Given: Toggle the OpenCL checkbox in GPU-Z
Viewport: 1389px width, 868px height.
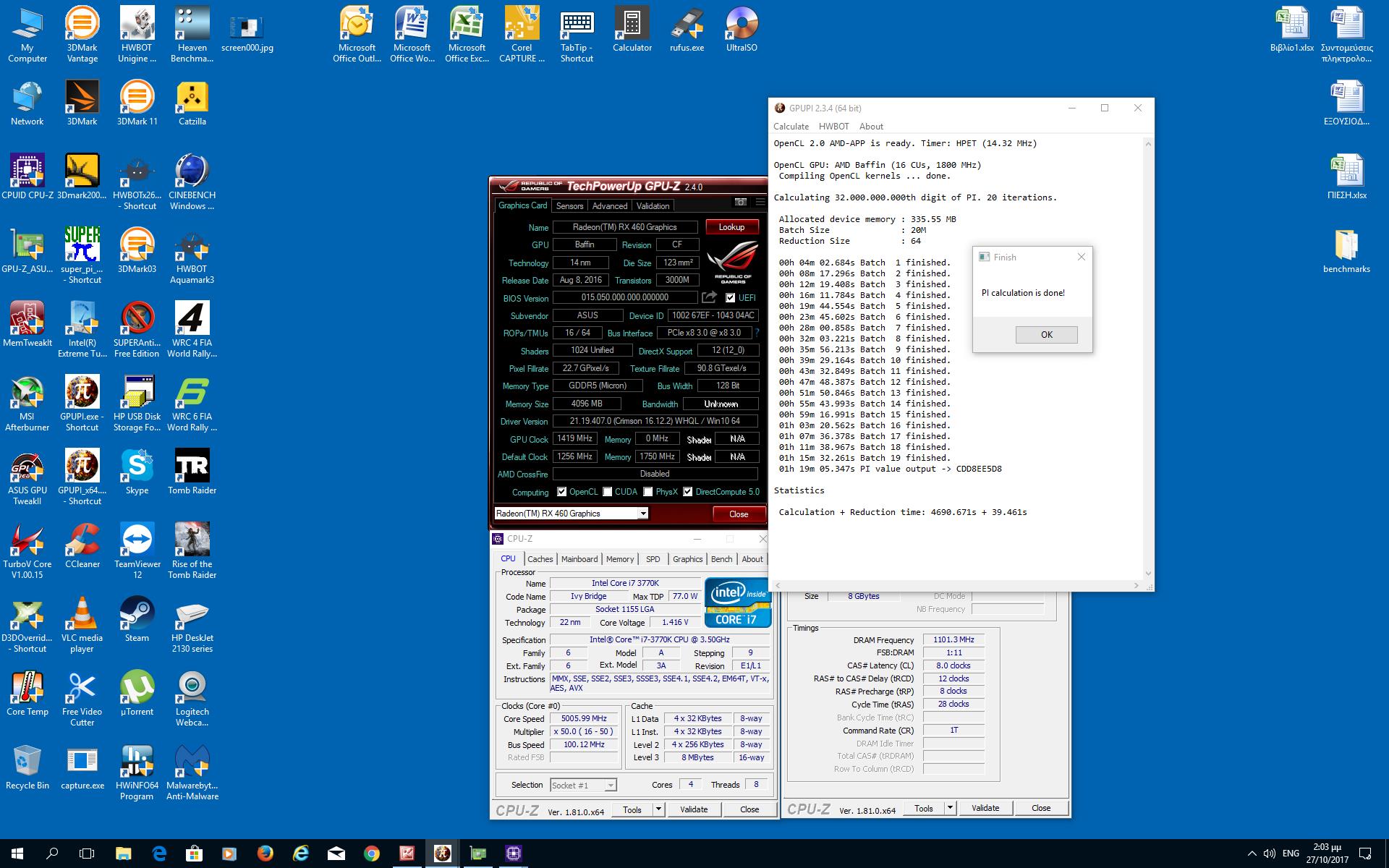Looking at the screenshot, I should [x=561, y=492].
